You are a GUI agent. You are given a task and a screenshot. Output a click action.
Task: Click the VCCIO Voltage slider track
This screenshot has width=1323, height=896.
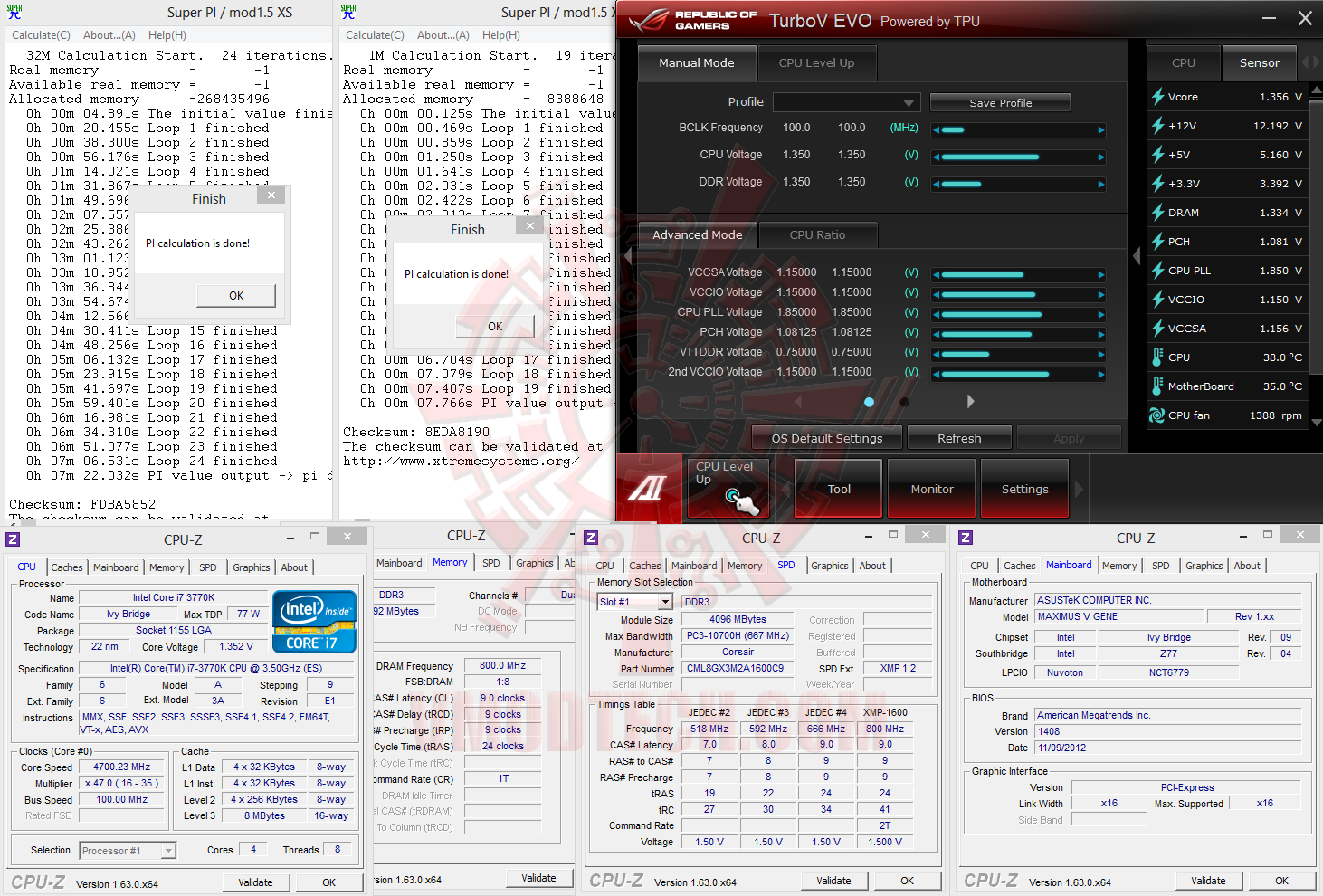(x=1019, y=294)
